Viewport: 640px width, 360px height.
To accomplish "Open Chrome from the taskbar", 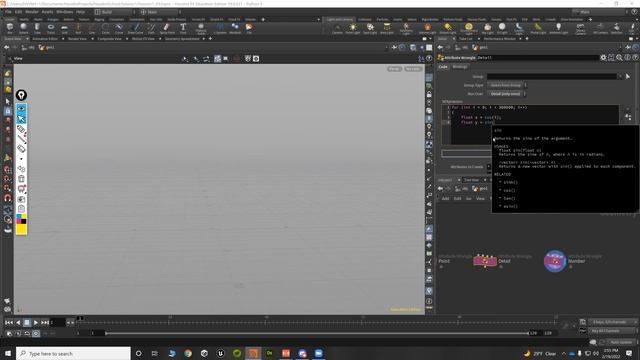I will [x=188, y=353].
